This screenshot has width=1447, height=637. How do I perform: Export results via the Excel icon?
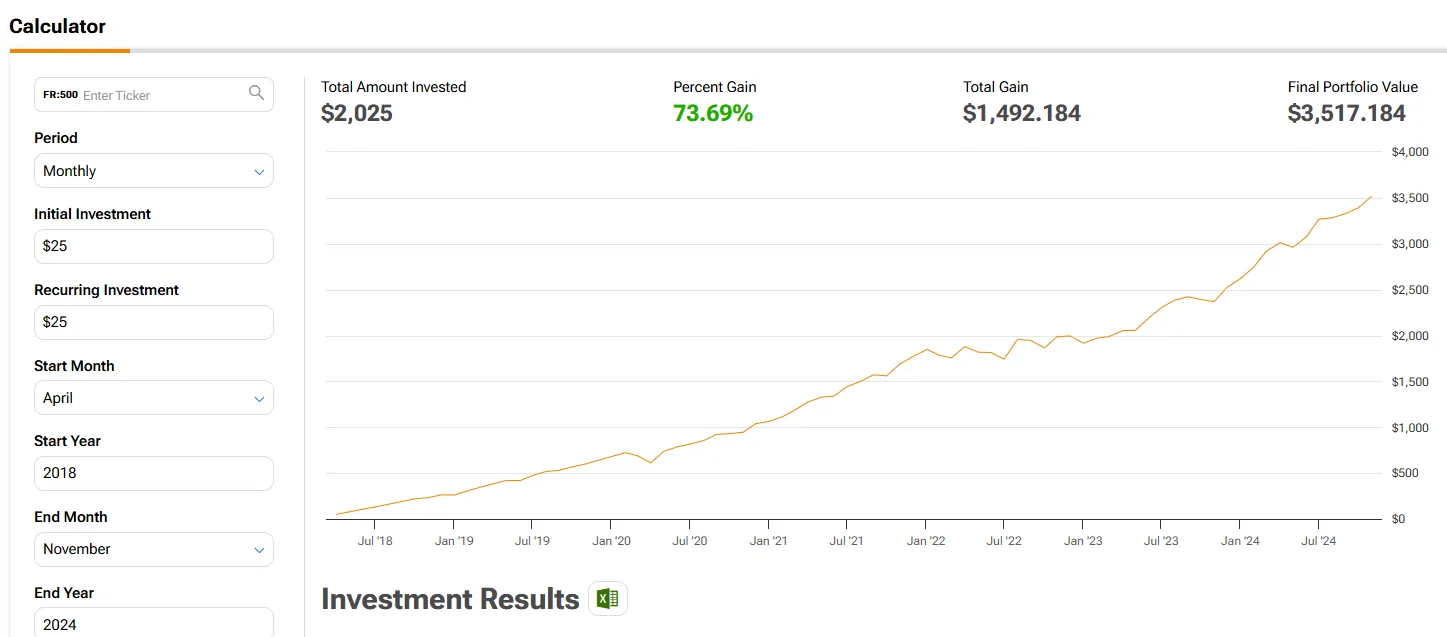coord(607,599)
